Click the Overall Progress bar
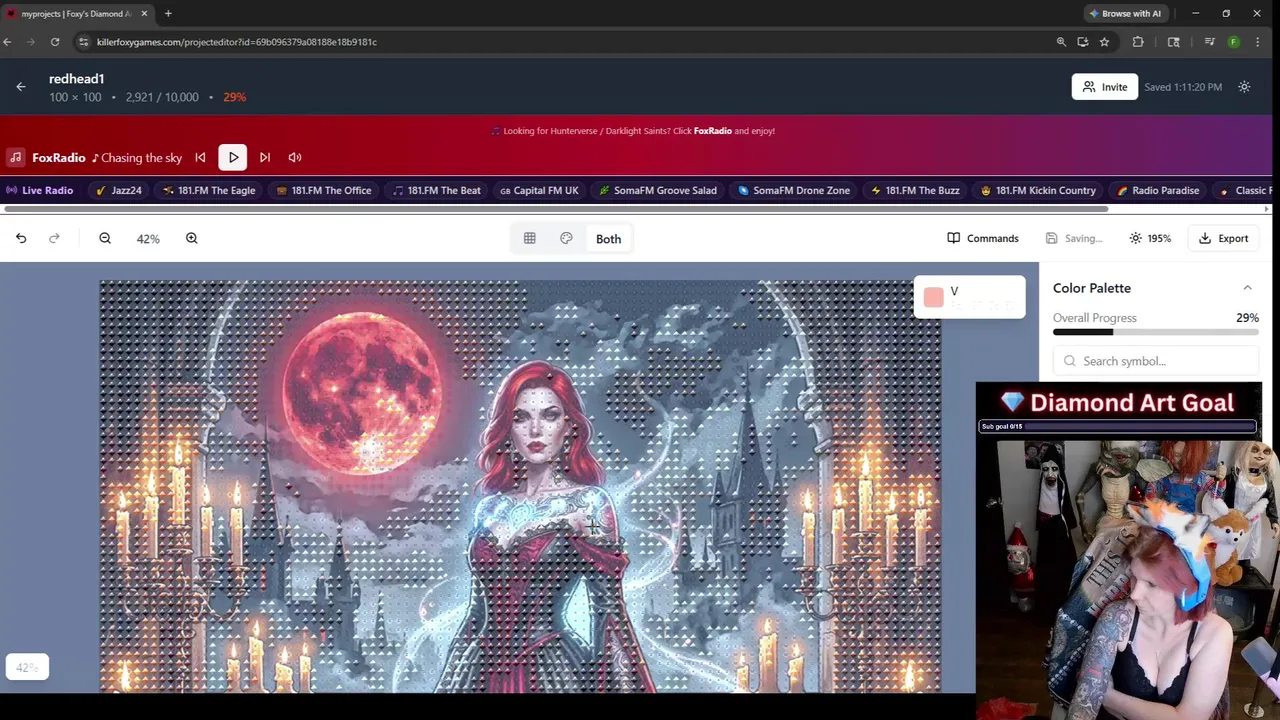This screenshot has height=720, width=1280. 1156,332
